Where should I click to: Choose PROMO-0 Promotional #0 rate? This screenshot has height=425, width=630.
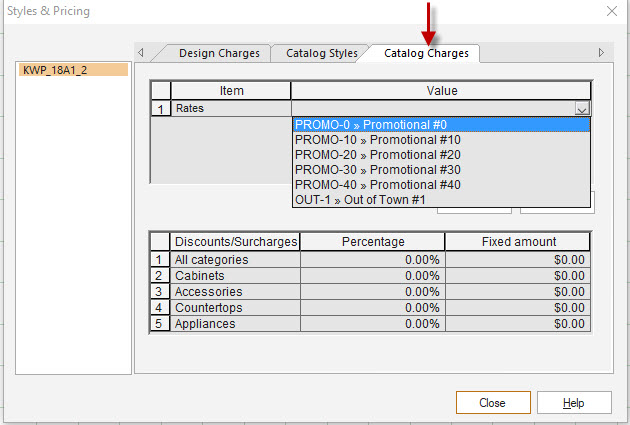click(x=441, y=125)
